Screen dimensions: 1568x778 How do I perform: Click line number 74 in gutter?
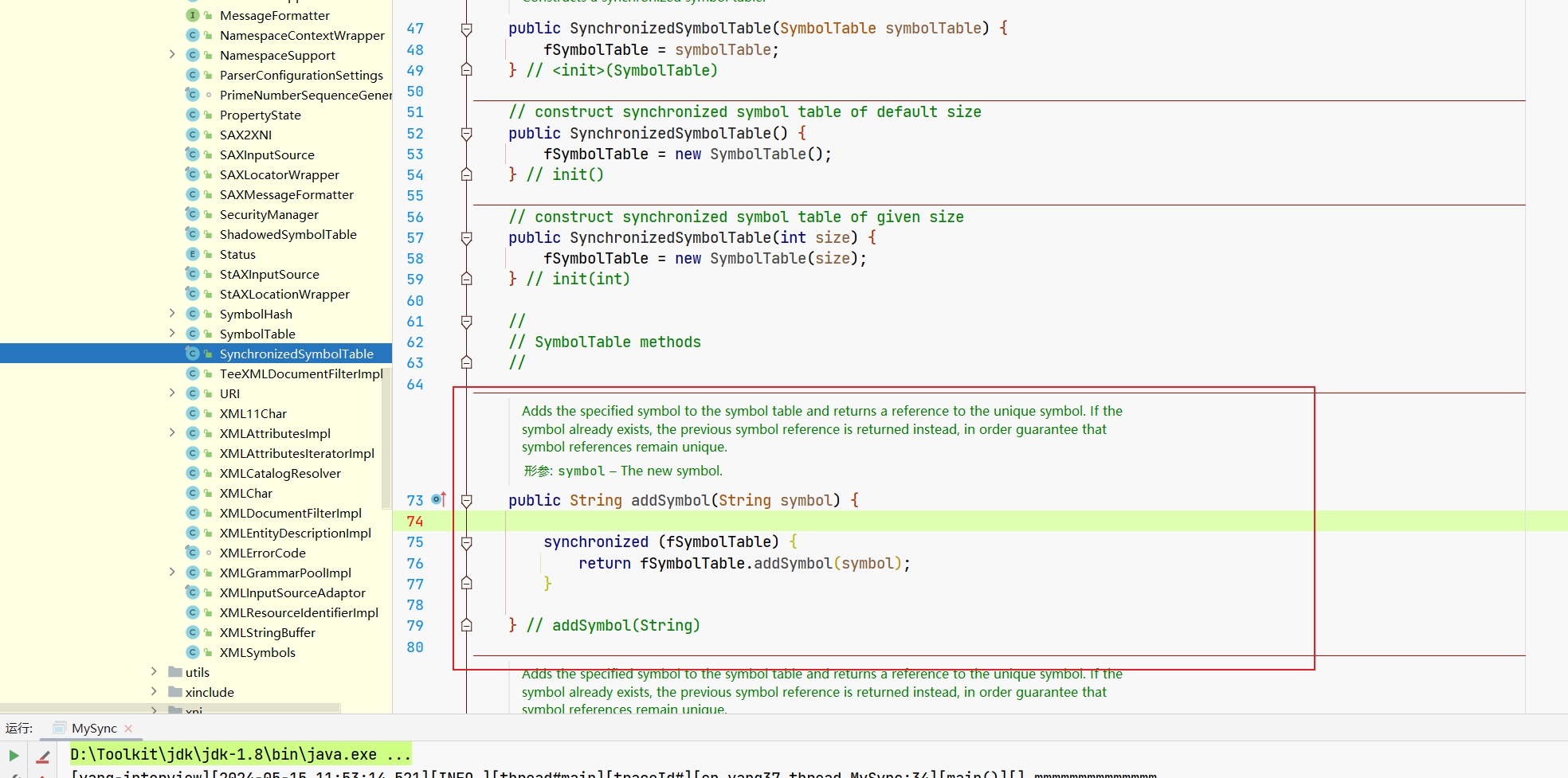[x=415, y=521]
